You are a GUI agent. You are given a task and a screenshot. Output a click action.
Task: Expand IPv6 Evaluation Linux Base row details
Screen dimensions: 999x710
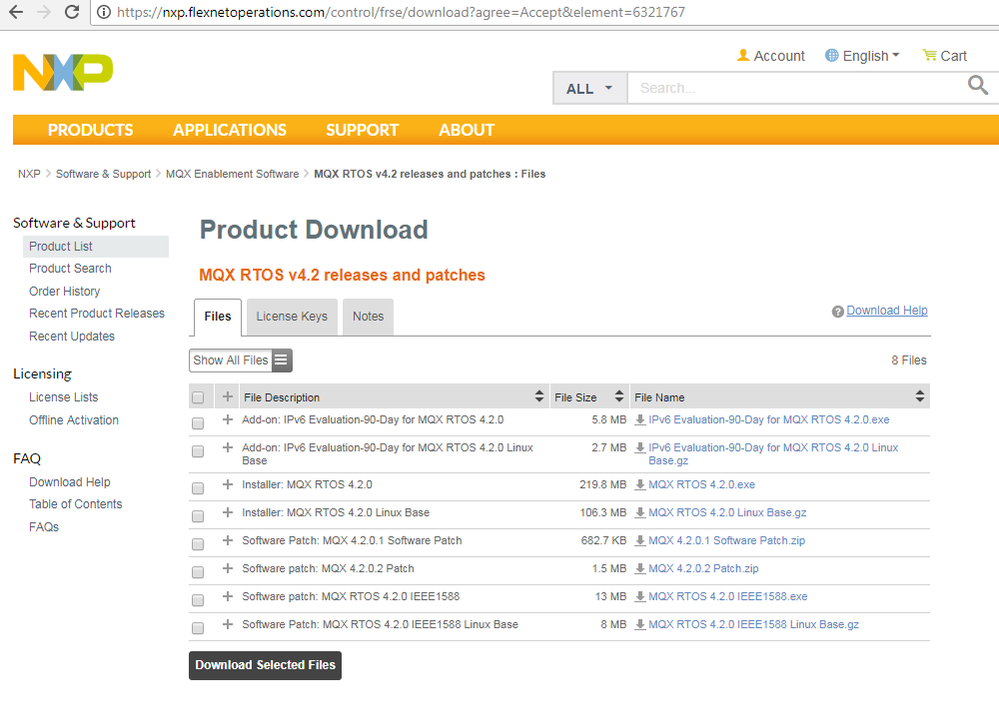click(227, 447)
